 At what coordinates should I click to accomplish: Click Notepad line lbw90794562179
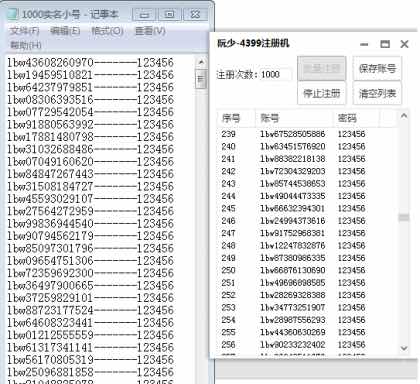tap(91, 236)
